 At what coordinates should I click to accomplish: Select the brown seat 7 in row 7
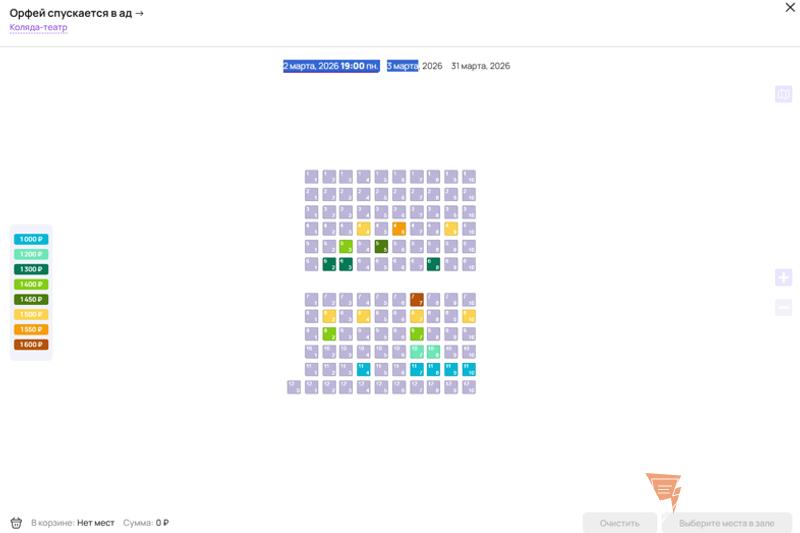coord(417,299)
